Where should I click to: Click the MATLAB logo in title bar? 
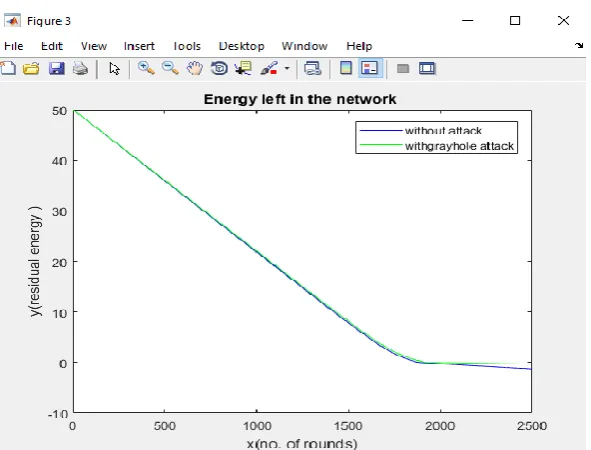12,20
